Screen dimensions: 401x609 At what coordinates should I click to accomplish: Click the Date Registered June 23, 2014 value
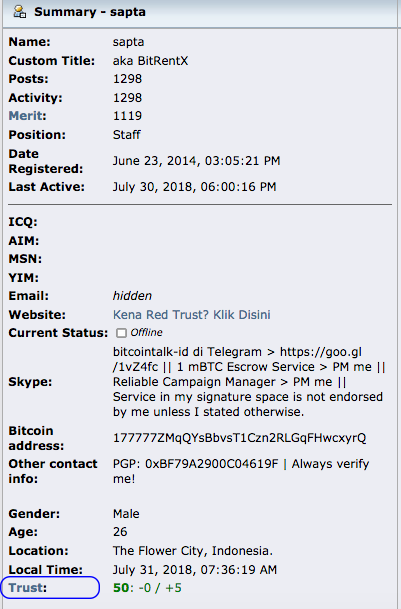coord(197,161)
